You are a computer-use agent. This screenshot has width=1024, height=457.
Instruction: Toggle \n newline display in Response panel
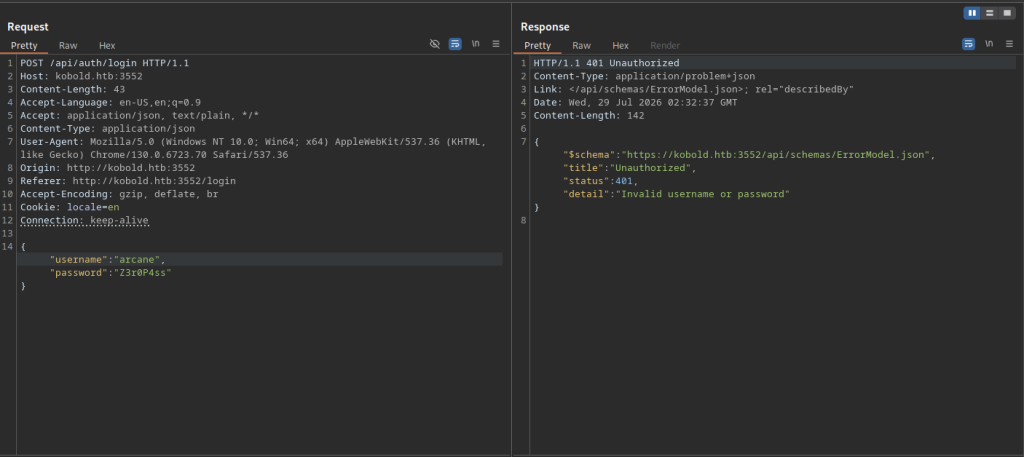(x=989, y=44)
